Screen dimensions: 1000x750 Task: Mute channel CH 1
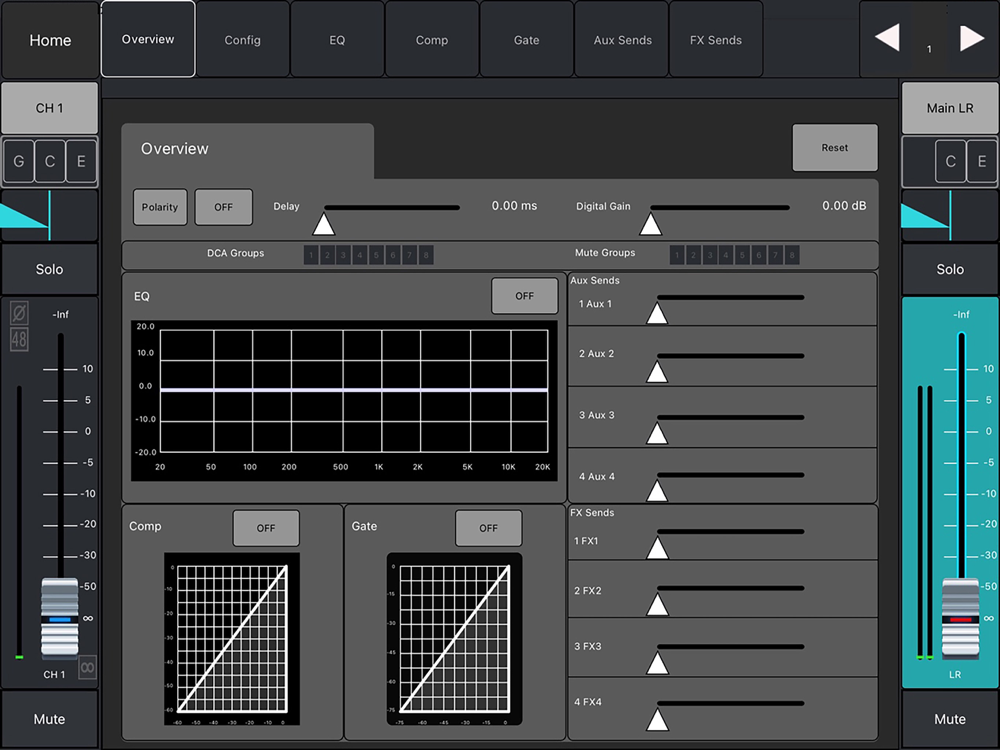[x=50, y=719]
